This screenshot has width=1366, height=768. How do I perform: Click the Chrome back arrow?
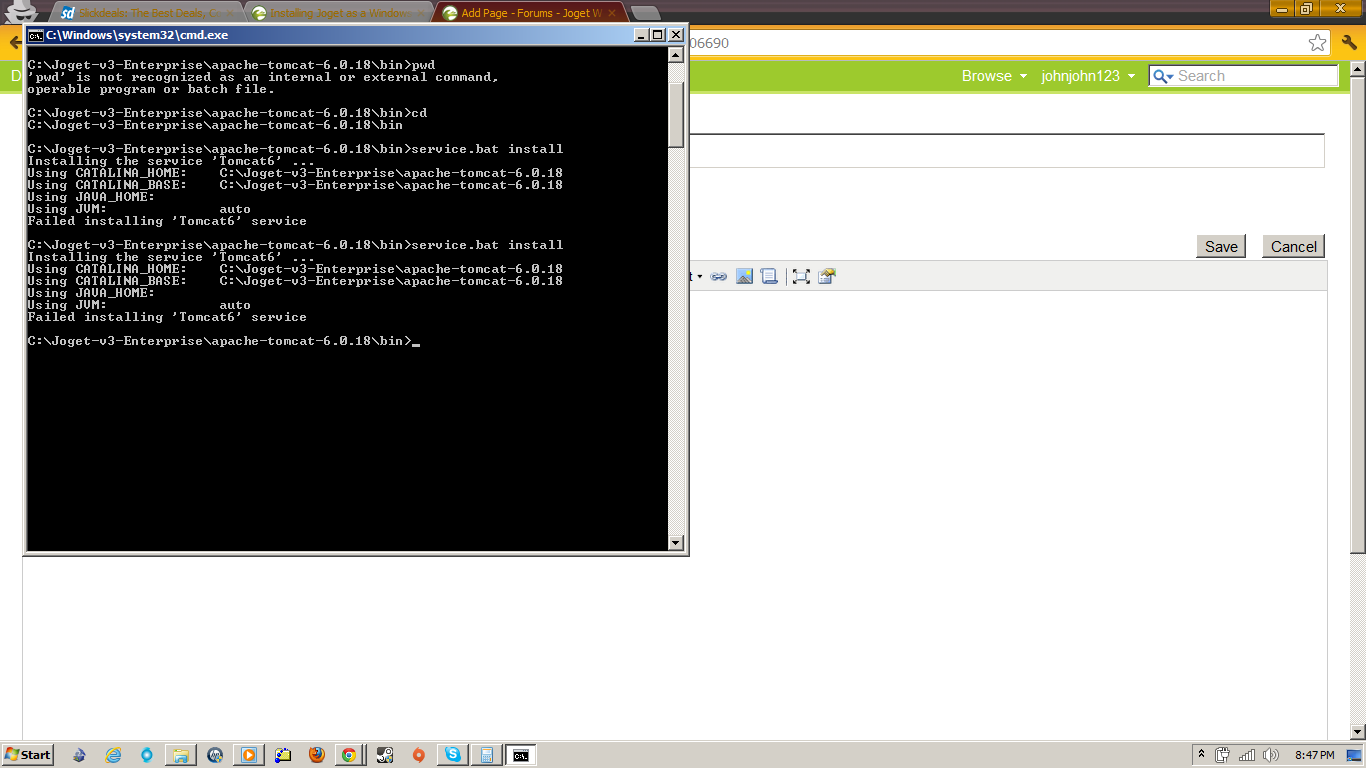(14, 43)
